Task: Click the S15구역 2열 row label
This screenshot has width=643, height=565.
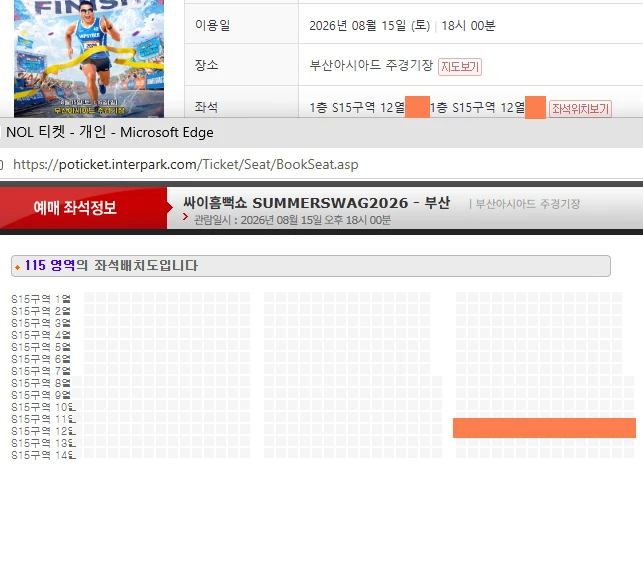Action: pos(41,311)
